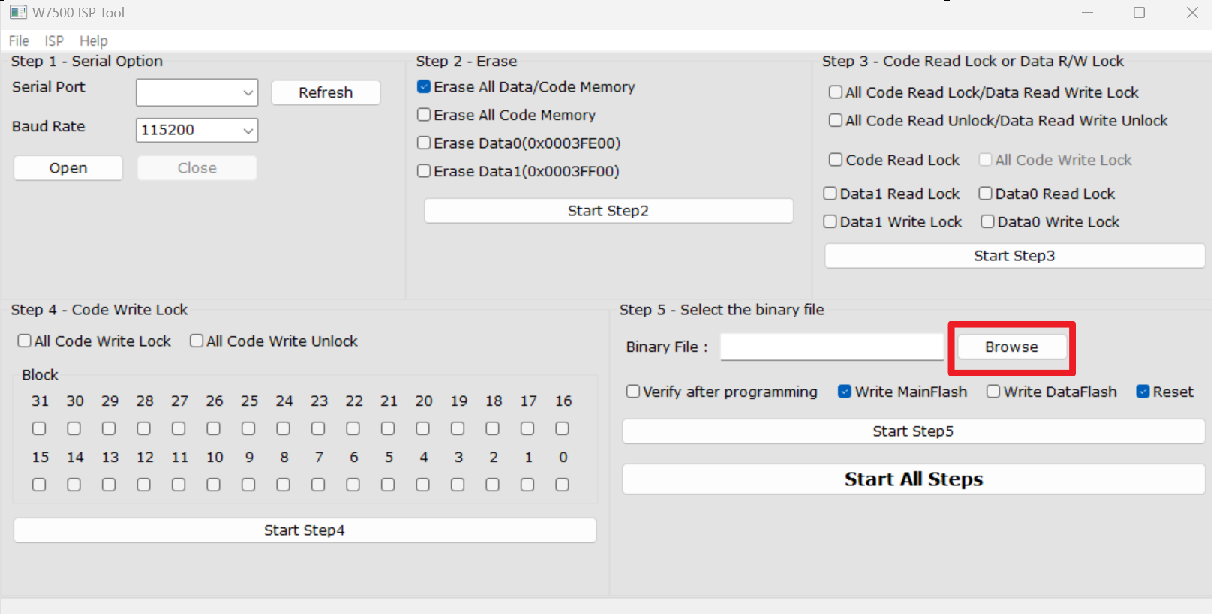Enable the Data1 Write Lock checkbox
1212x614 pixels.
click(830, 222)
